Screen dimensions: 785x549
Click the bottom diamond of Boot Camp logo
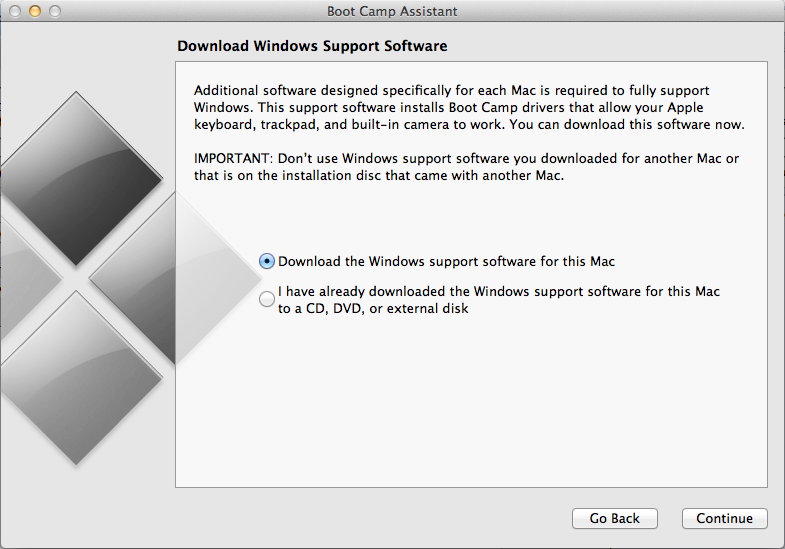tap(80, 378)
